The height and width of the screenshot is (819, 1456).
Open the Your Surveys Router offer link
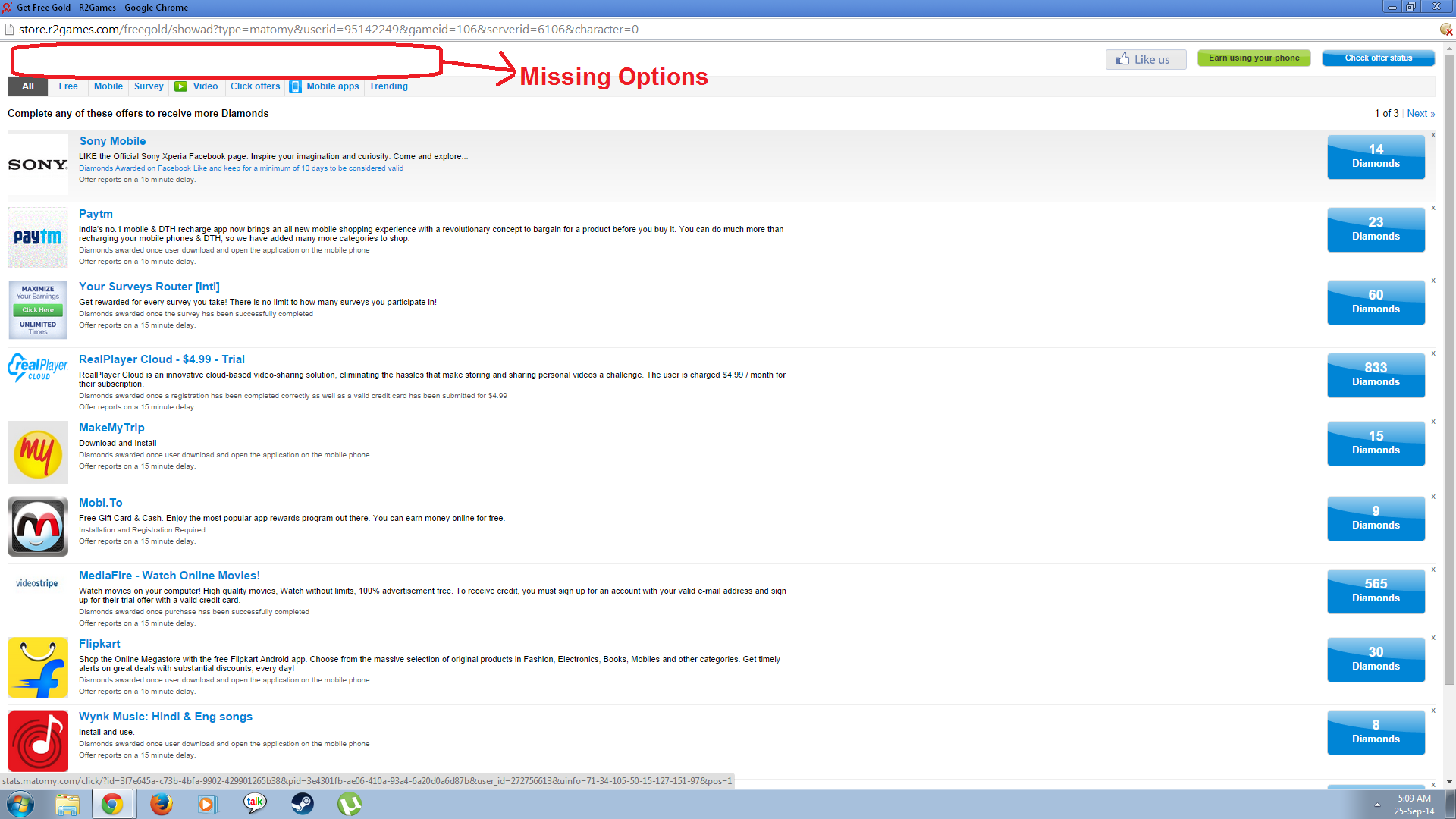(x=149, y=287)
